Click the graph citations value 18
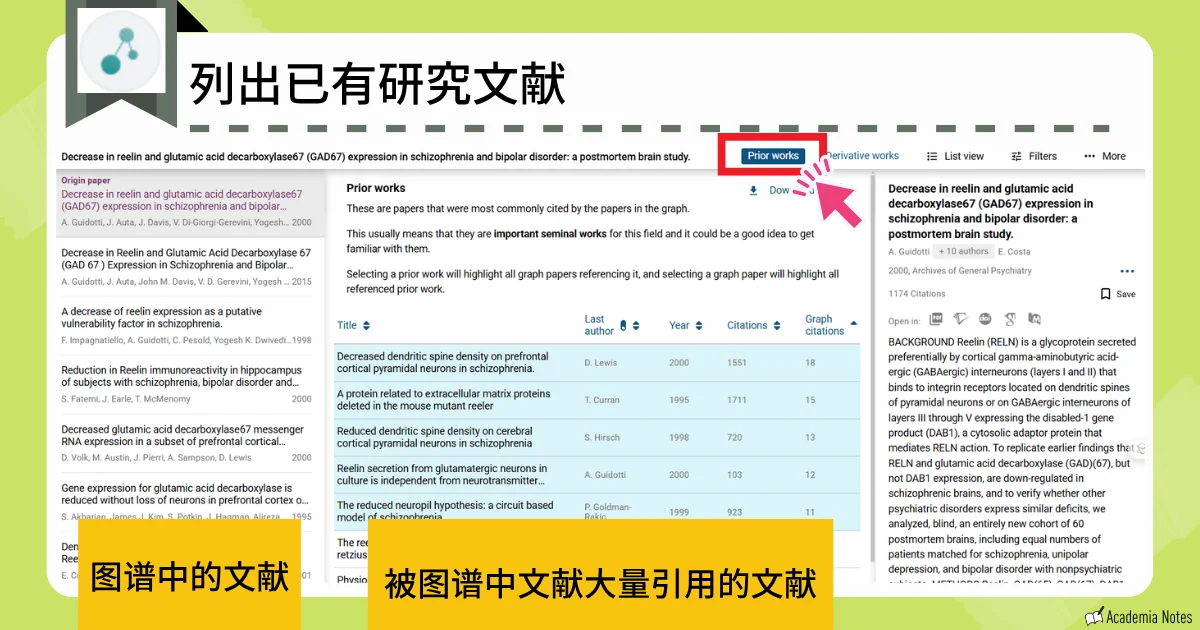The width and height of the screenshot is (1200, 630). (810, 363)
